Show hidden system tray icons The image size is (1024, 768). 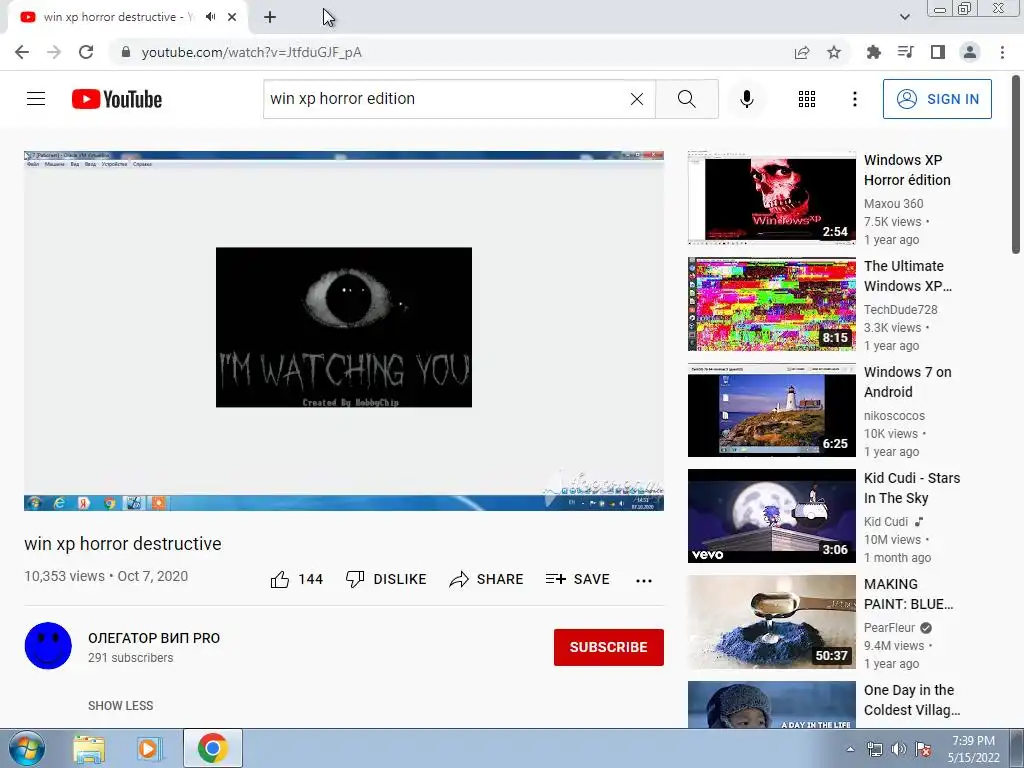click(x=850, y=749)
